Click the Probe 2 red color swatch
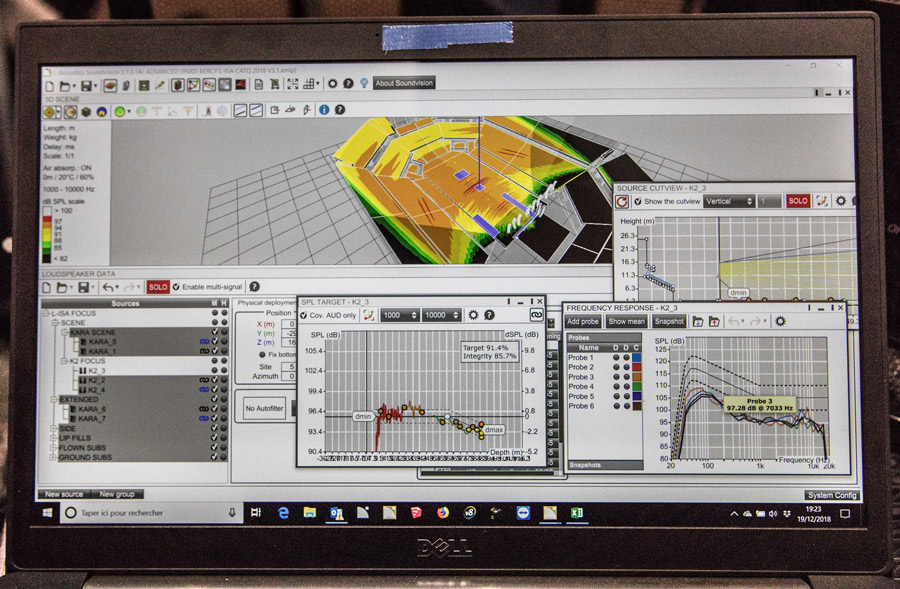The image size is (900, 589). 636,367
